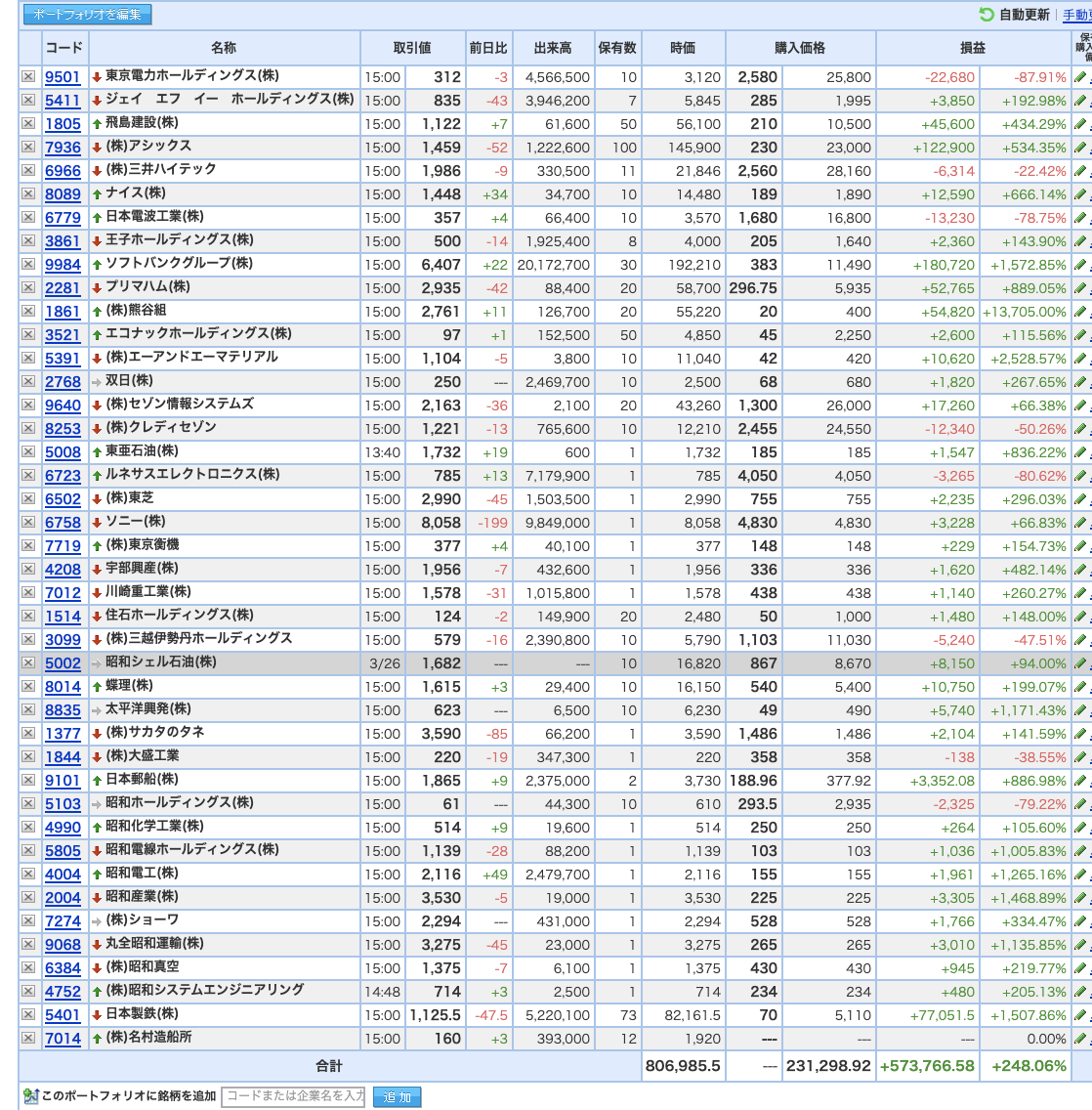
Task: Edit 東京電力 row with pencil icon
Action: point(1080,77)
